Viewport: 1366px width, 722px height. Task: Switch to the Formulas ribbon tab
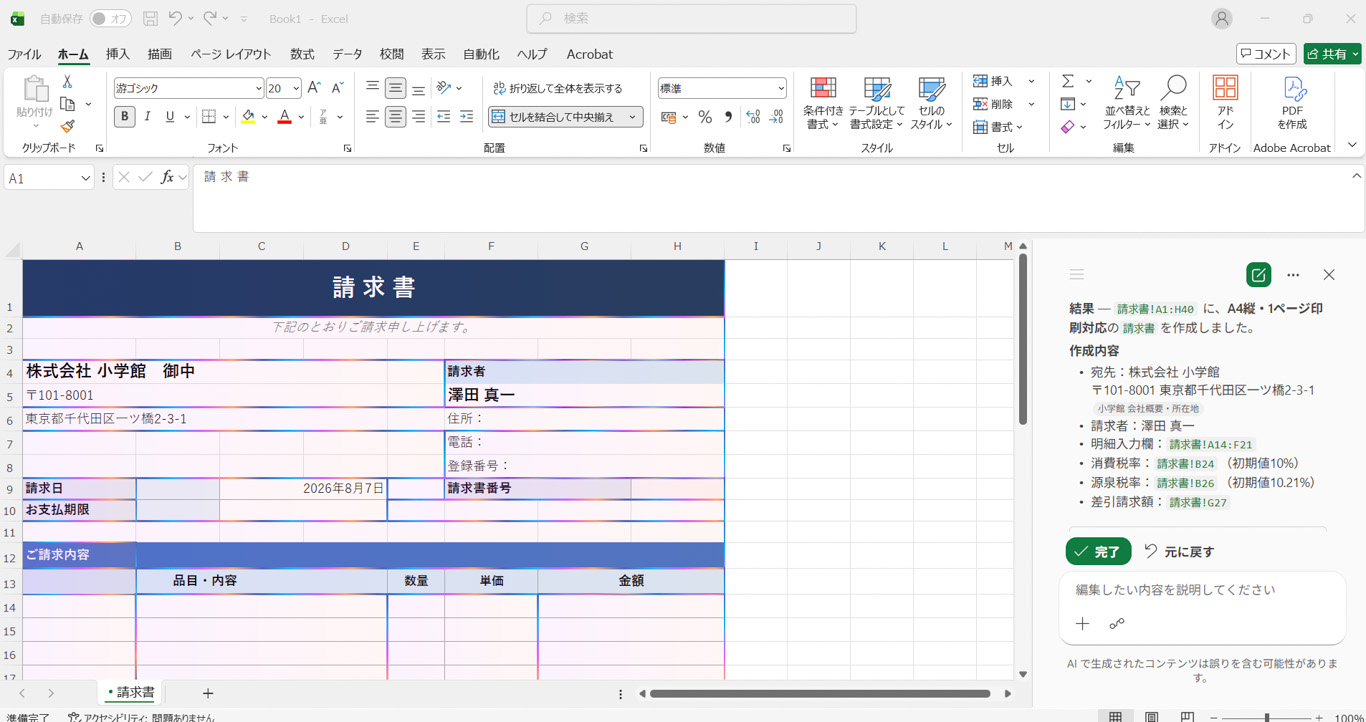[x=302, y=54]
